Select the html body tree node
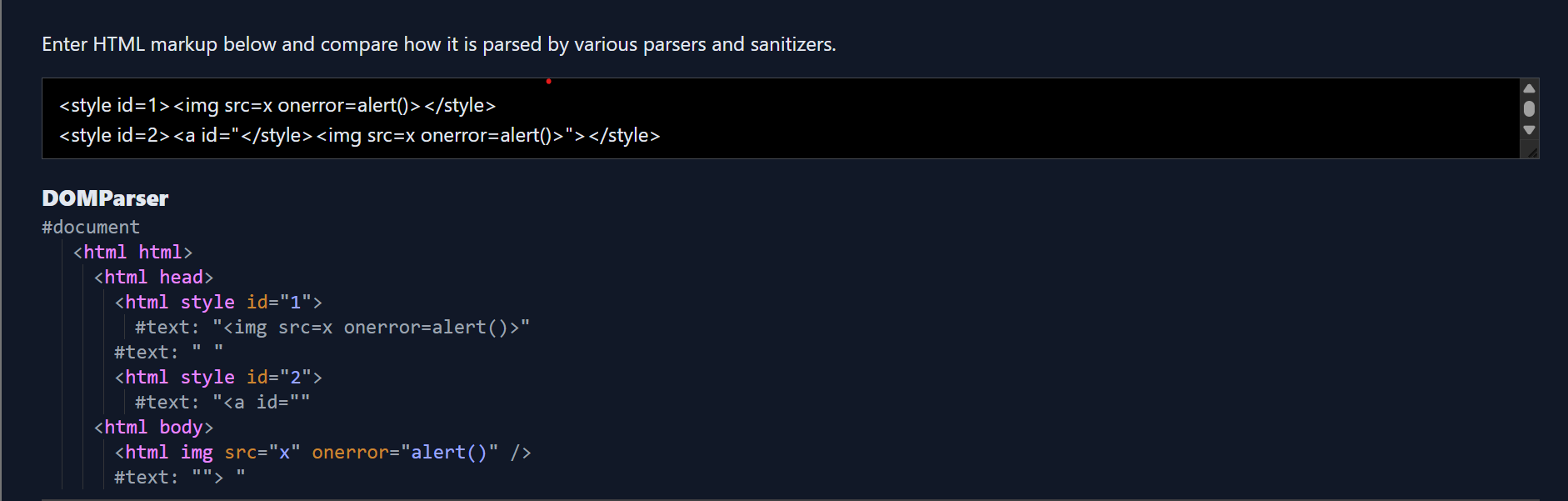The width and height of the screenshot is (1568, 501). tap(154, 427)
